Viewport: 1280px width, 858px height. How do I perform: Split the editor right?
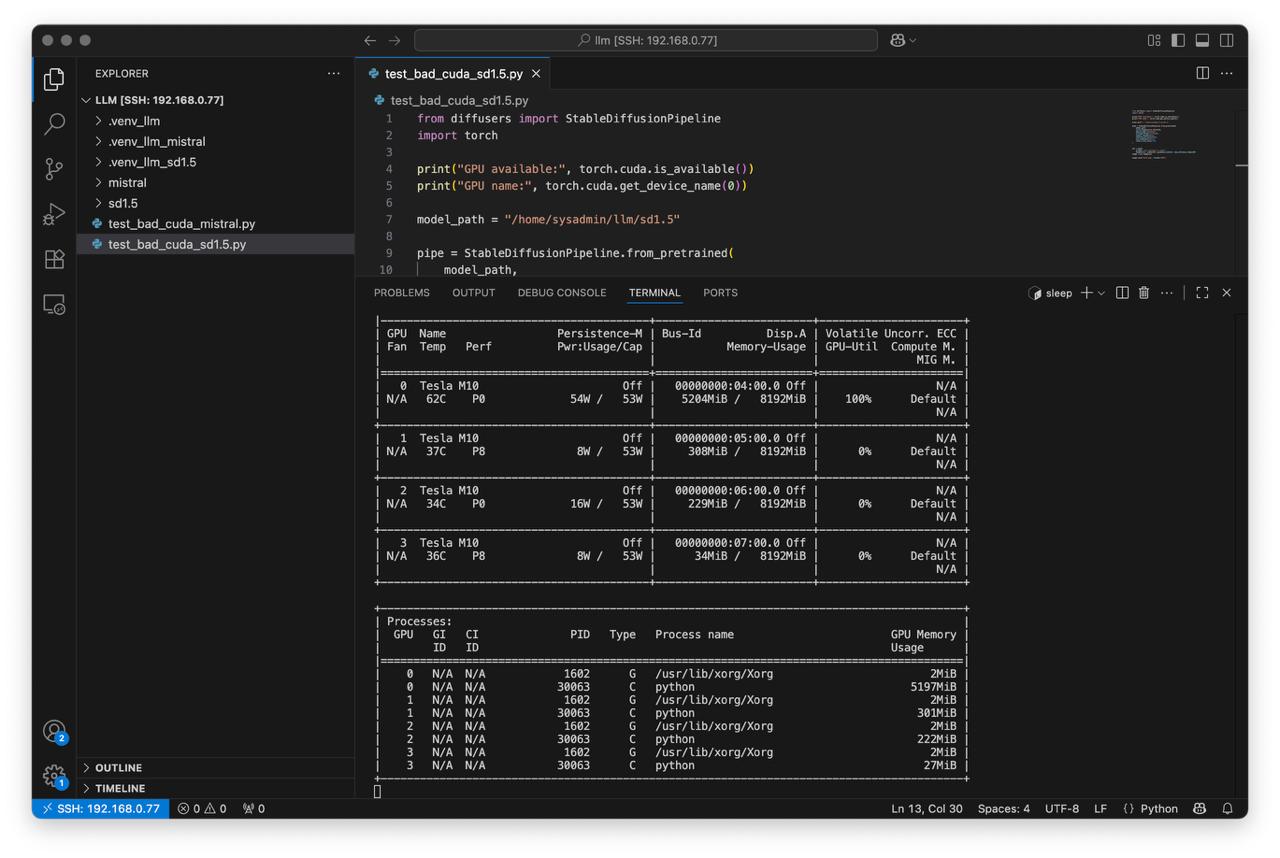click(x=1203, y=73)
